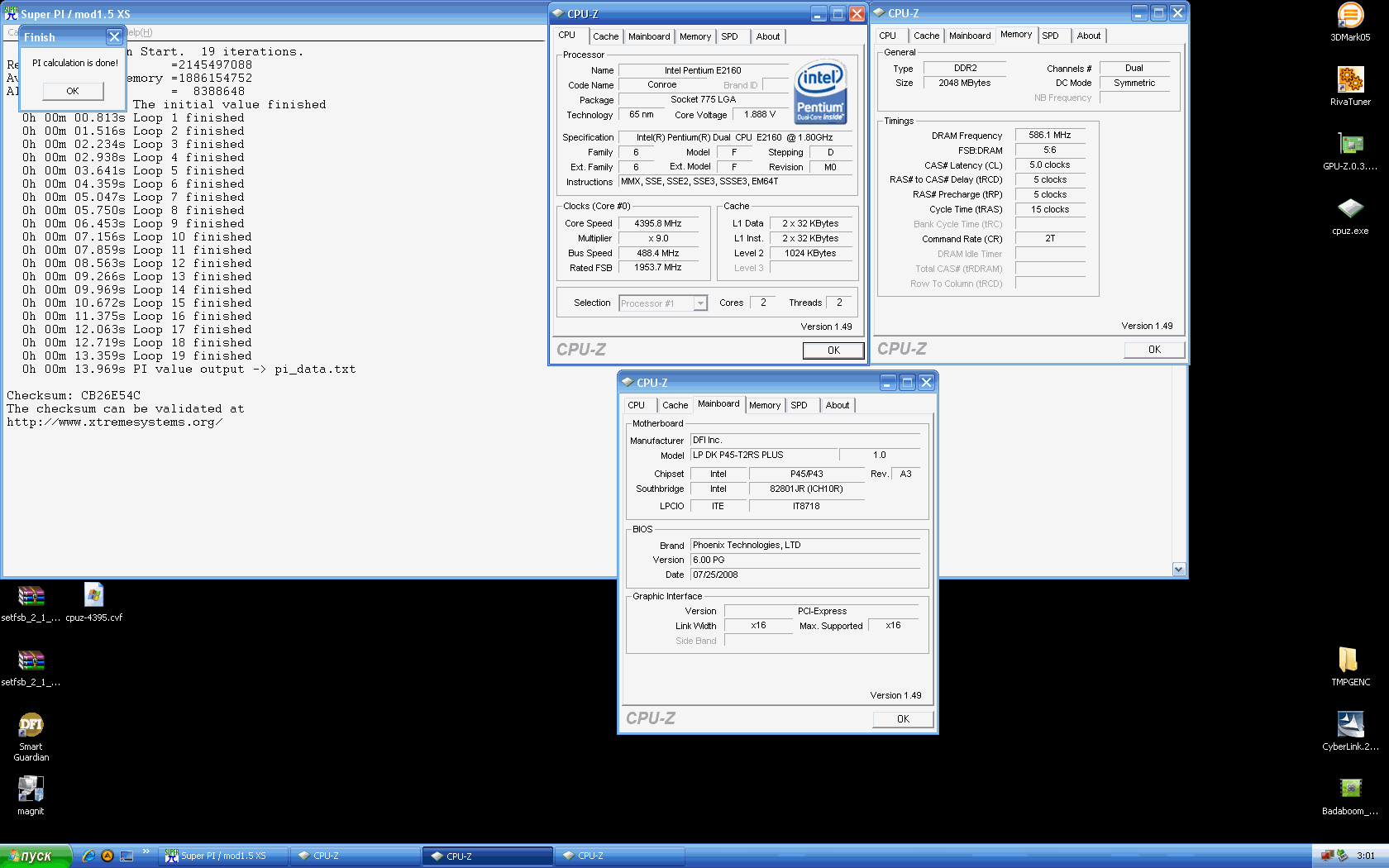Click OK in the Motherboard CPU-Z window
This screenshot has height=868, width=1389.
(903, 719)
